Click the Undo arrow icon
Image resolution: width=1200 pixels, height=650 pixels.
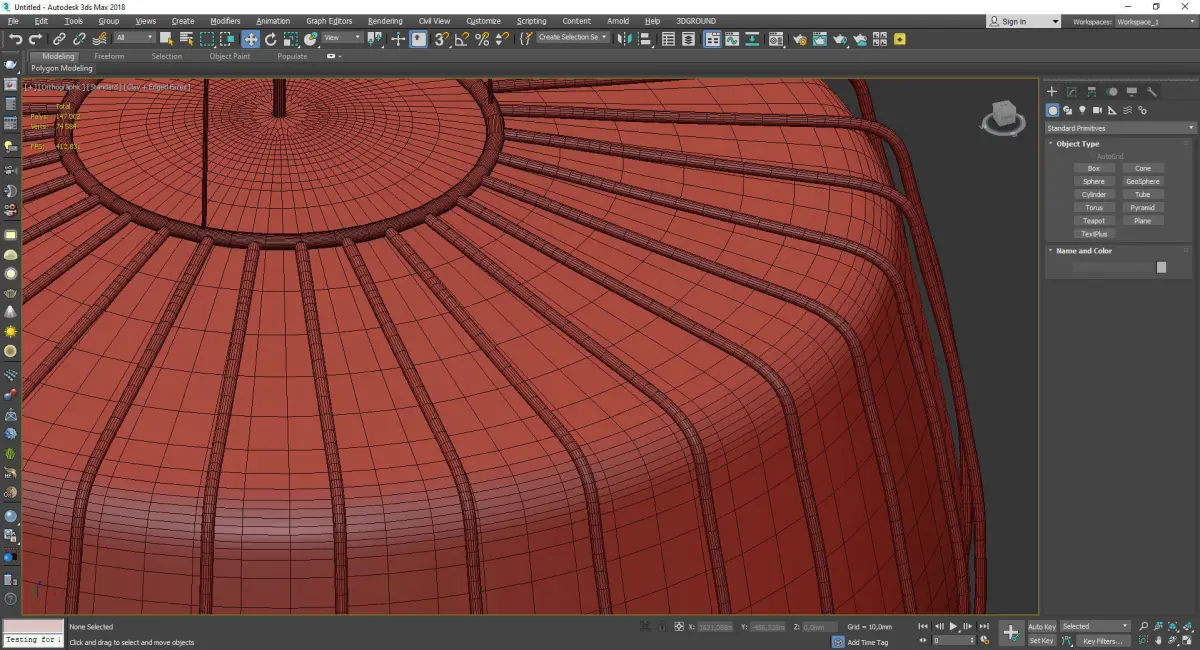(15, 39)
